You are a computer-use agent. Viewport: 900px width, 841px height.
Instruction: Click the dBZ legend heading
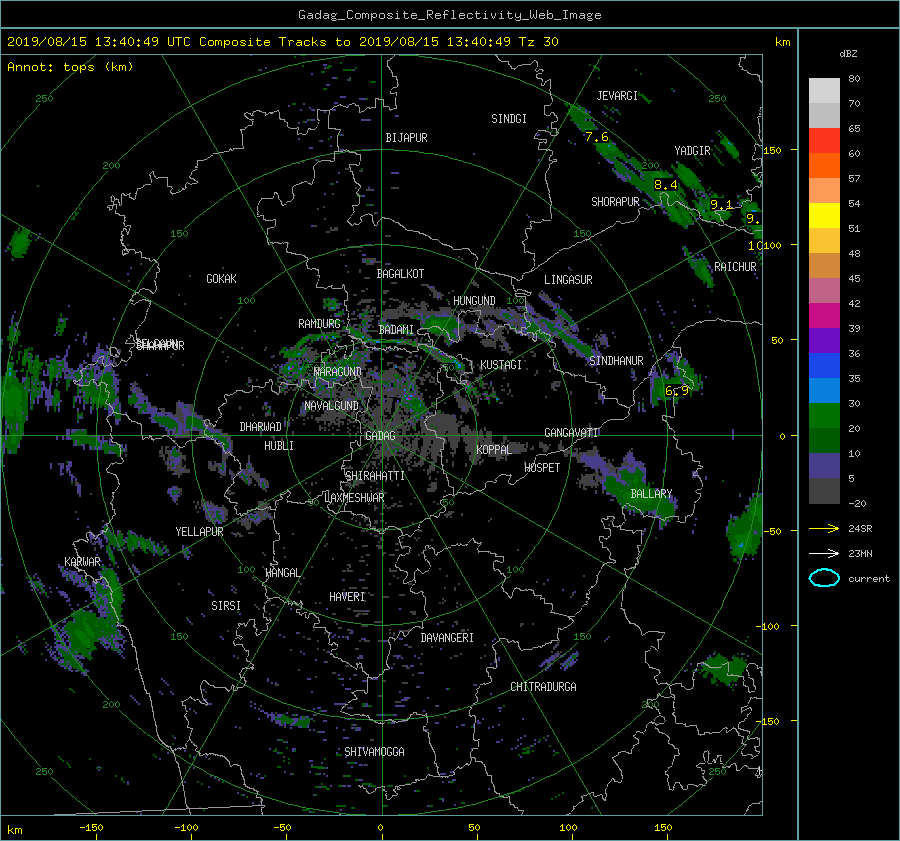tap(848, 54)
